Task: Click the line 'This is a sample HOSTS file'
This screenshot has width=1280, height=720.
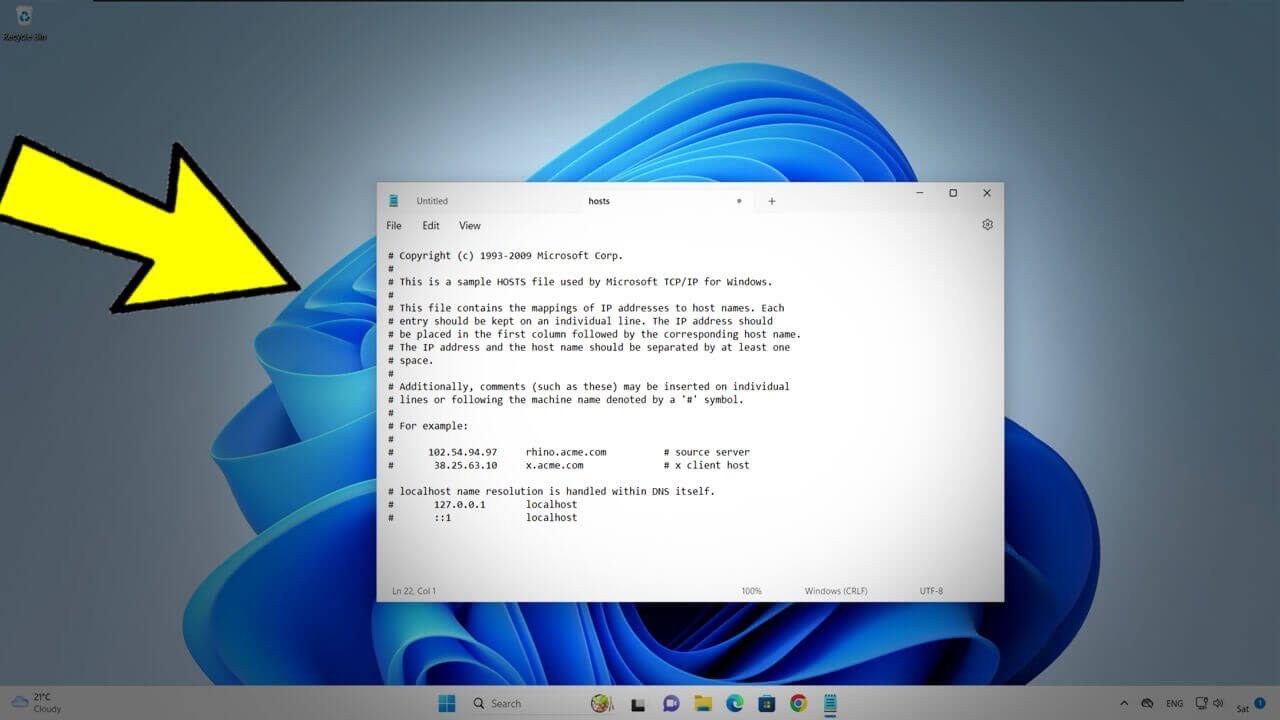Action: [580, 282]
